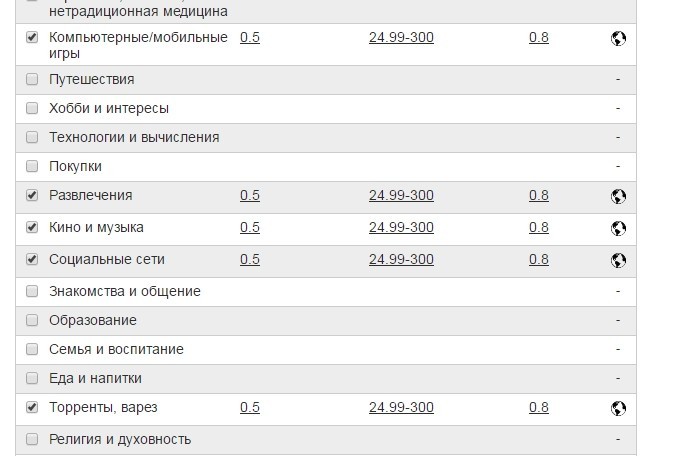Click globe icon in Кино и музыка row

coord(618,229)
